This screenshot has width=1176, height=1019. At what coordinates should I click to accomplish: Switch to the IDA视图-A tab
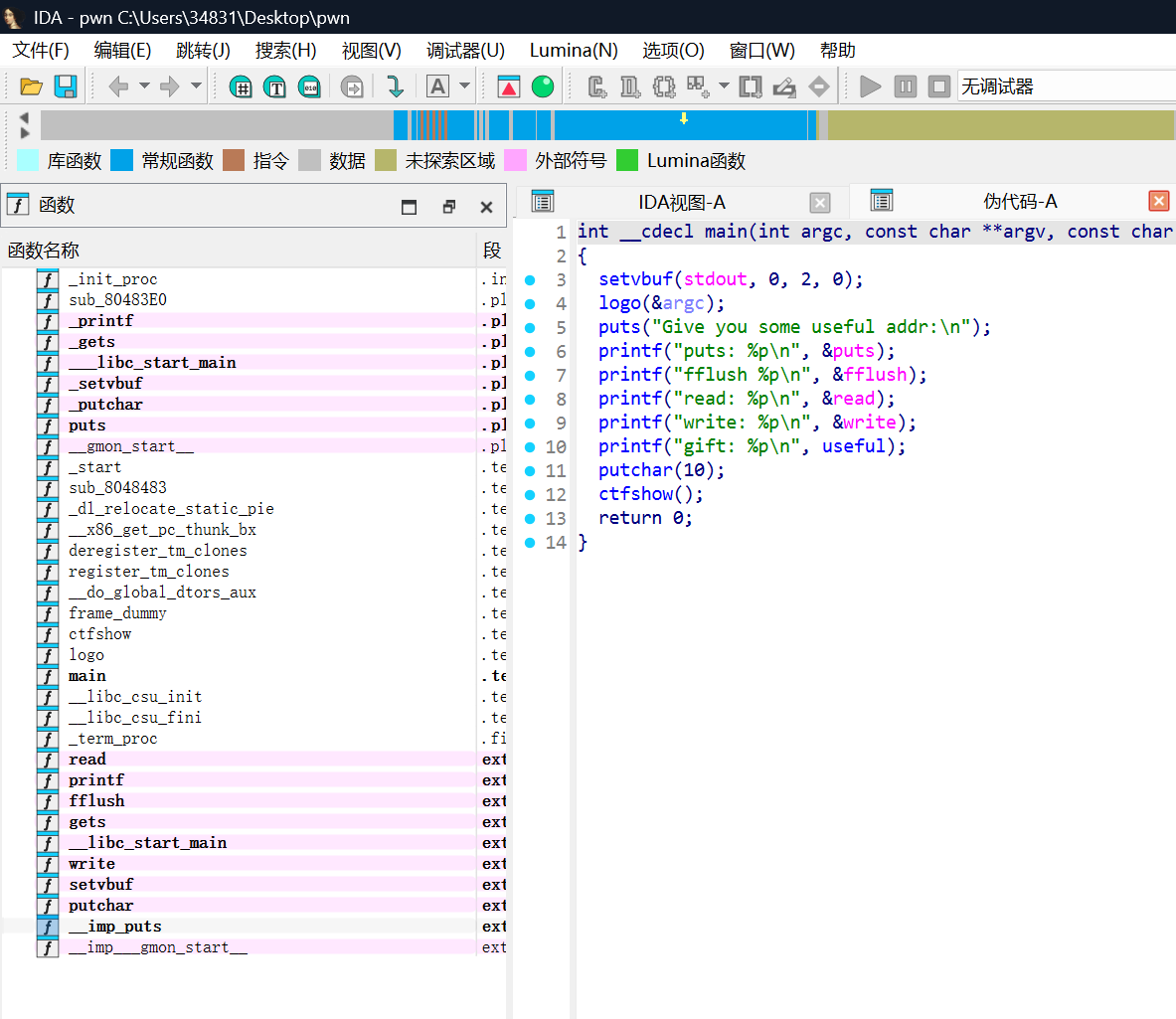point(682,203)
